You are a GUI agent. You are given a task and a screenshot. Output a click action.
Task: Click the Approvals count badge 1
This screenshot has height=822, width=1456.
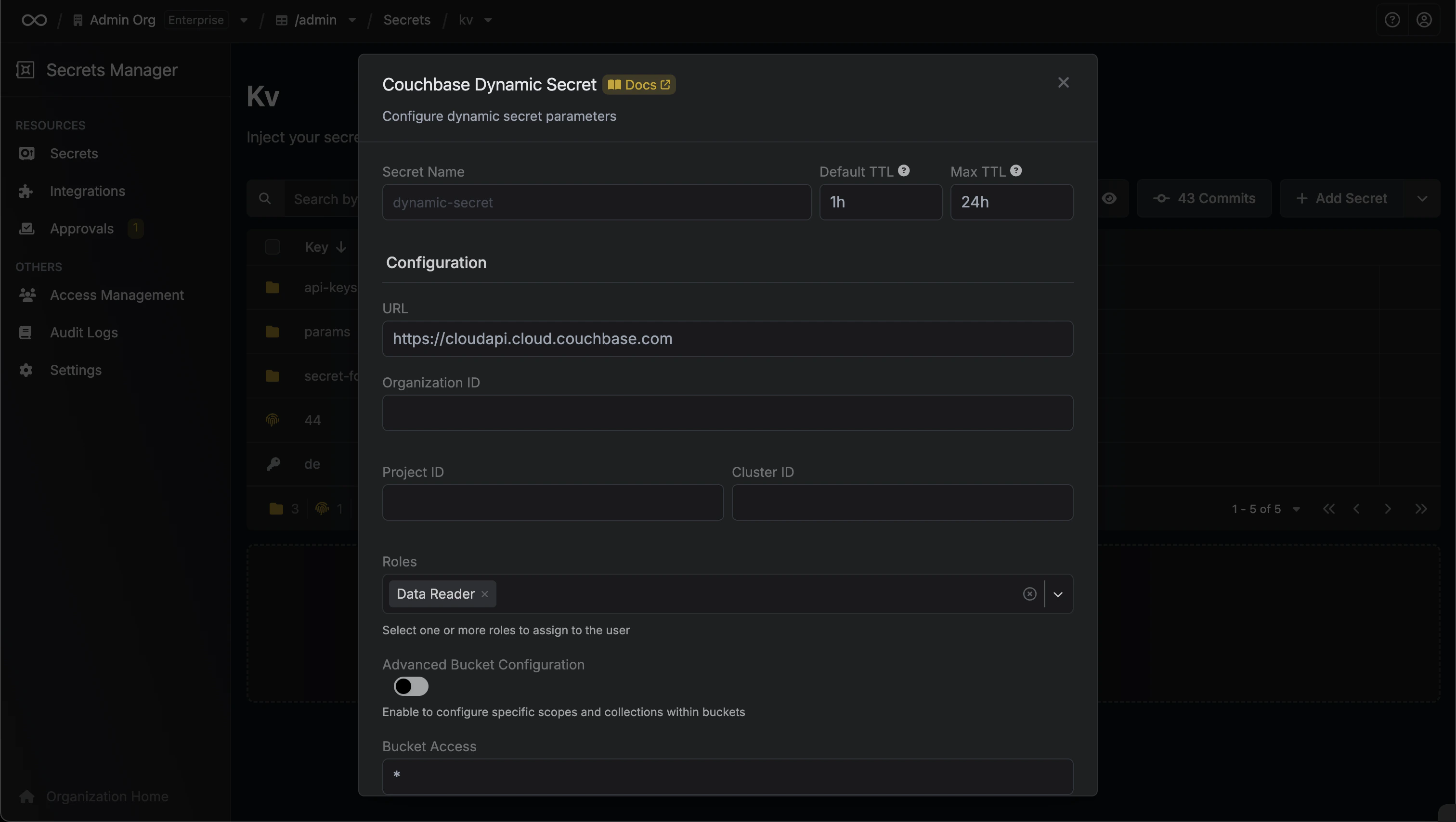pyautogui.click(x=135, y=228)
